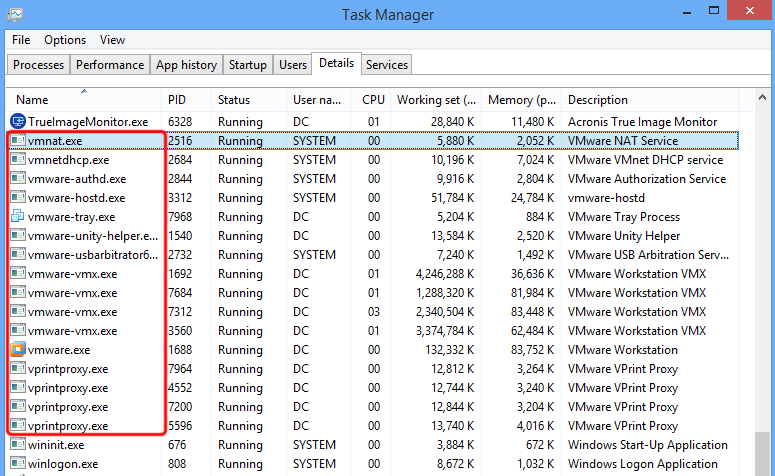Click the scrollbar up arrow
This screenshot has width=775, height=476.
762,98
